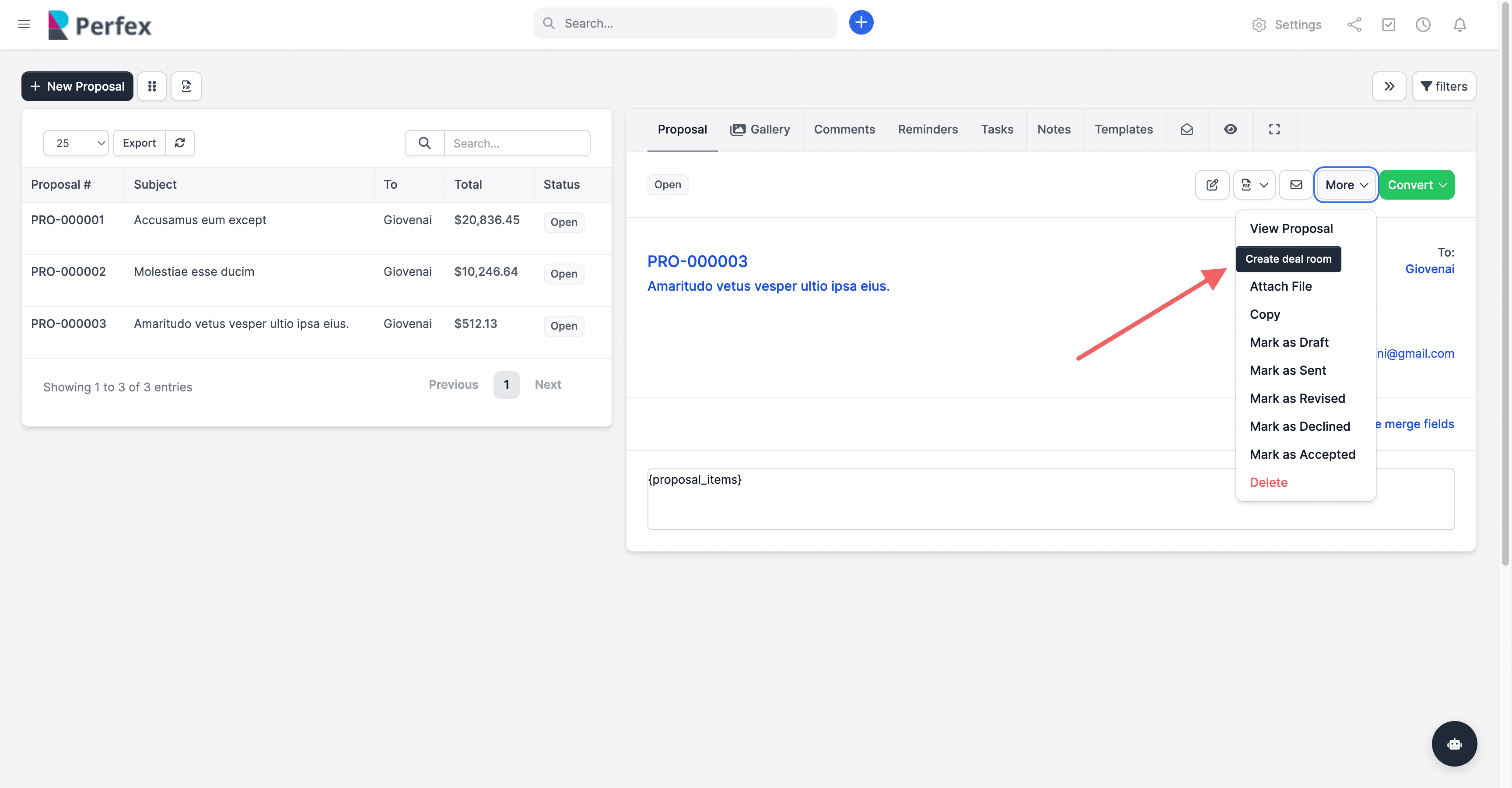The image size is (1512, 788).
Task: Open the PRO-000003 heading link
Action: (697, 262)
